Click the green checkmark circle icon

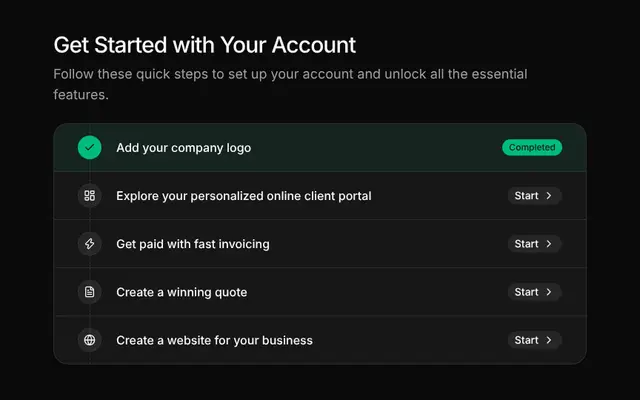(90, 147)
